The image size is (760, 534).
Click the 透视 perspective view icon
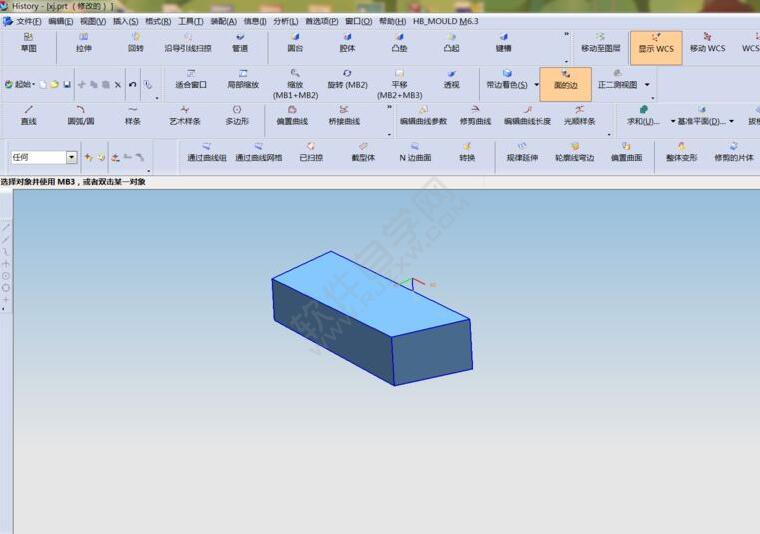click(451, 79)
